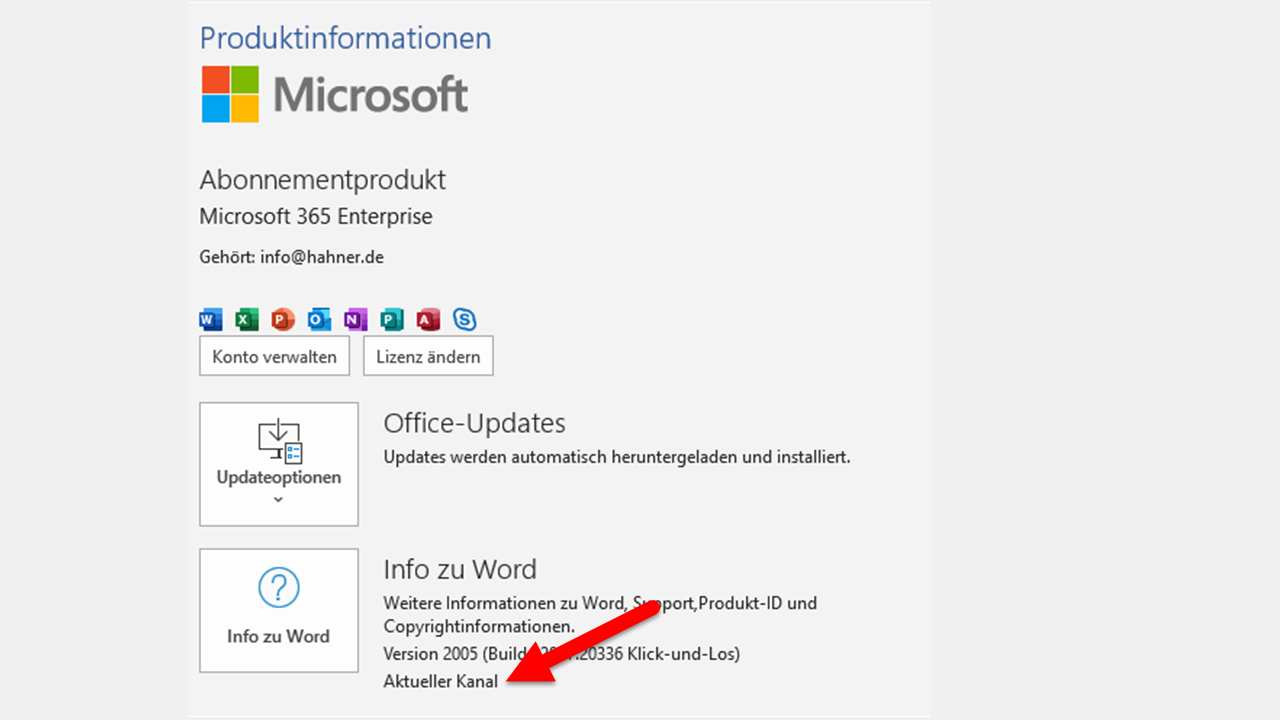
Task: Click the Info zu Word heading
Action: (x=460, y=569)
